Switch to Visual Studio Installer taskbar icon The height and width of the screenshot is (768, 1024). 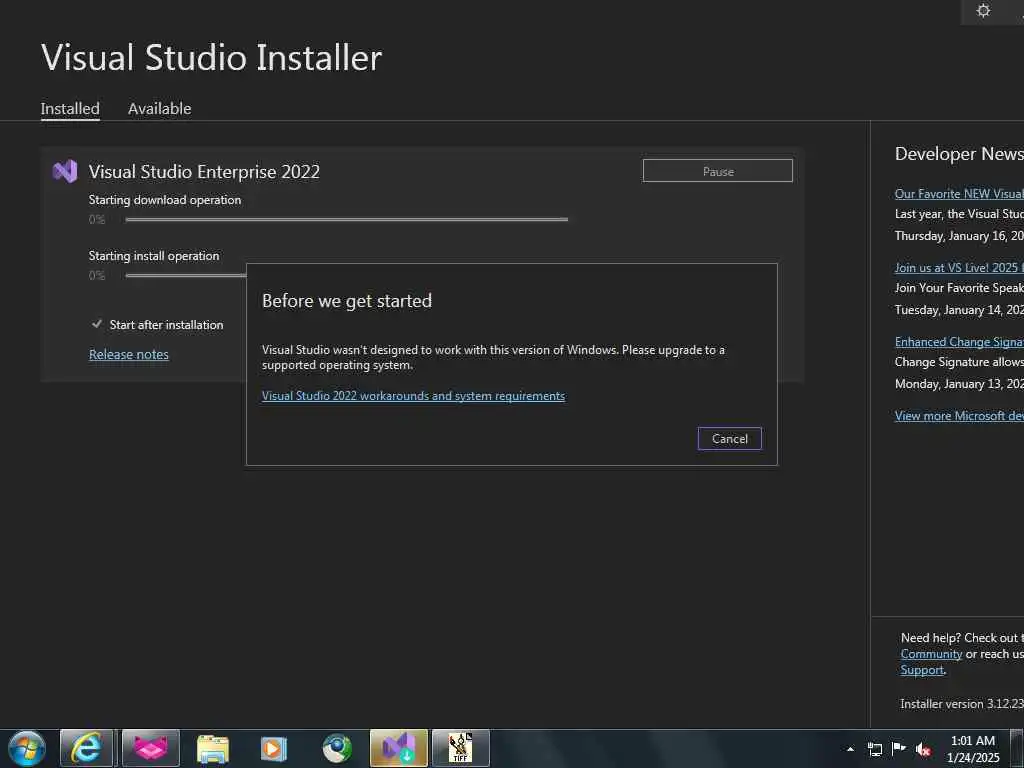[398, 748]
